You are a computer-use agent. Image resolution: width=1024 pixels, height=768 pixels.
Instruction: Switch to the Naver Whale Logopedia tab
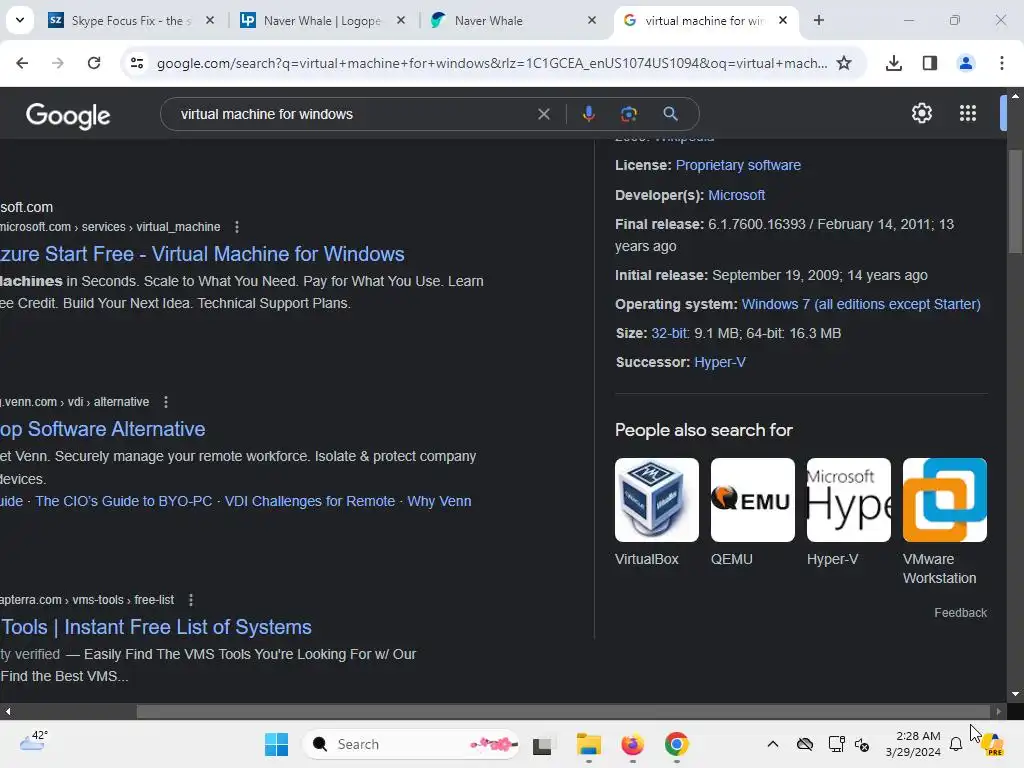[322, 20]
